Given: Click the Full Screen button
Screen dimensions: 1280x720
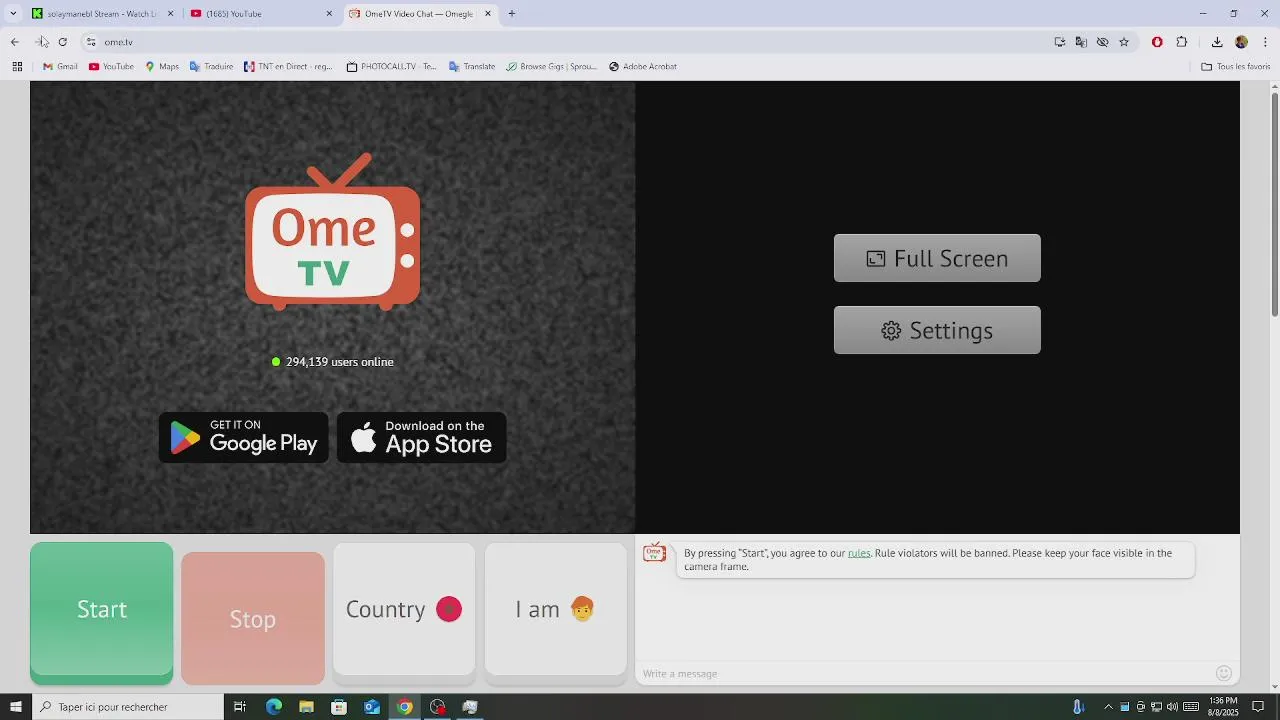Looking at the screenshot, I should [937, 258].
